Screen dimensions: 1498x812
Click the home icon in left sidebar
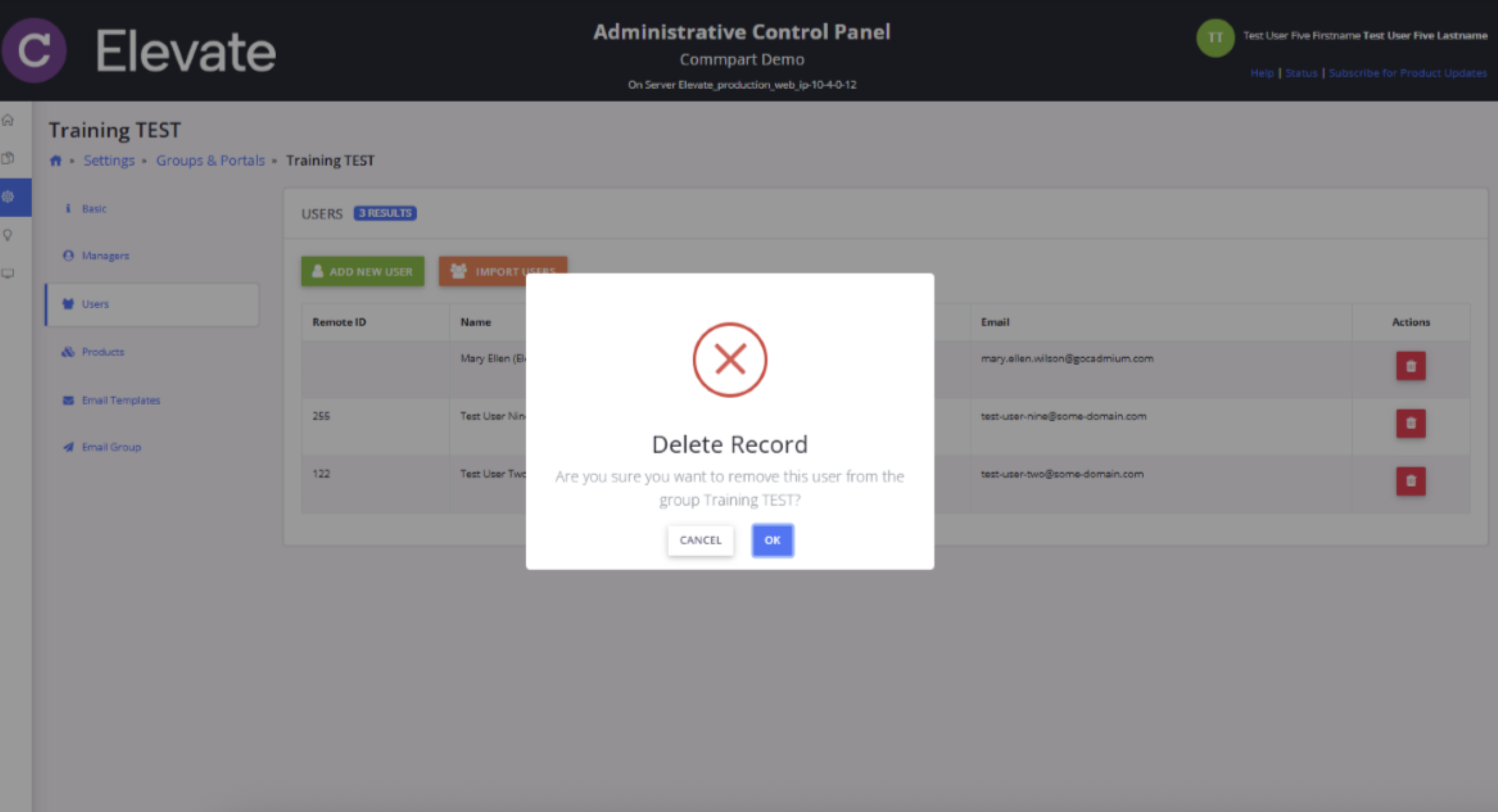tap(8, 120)
